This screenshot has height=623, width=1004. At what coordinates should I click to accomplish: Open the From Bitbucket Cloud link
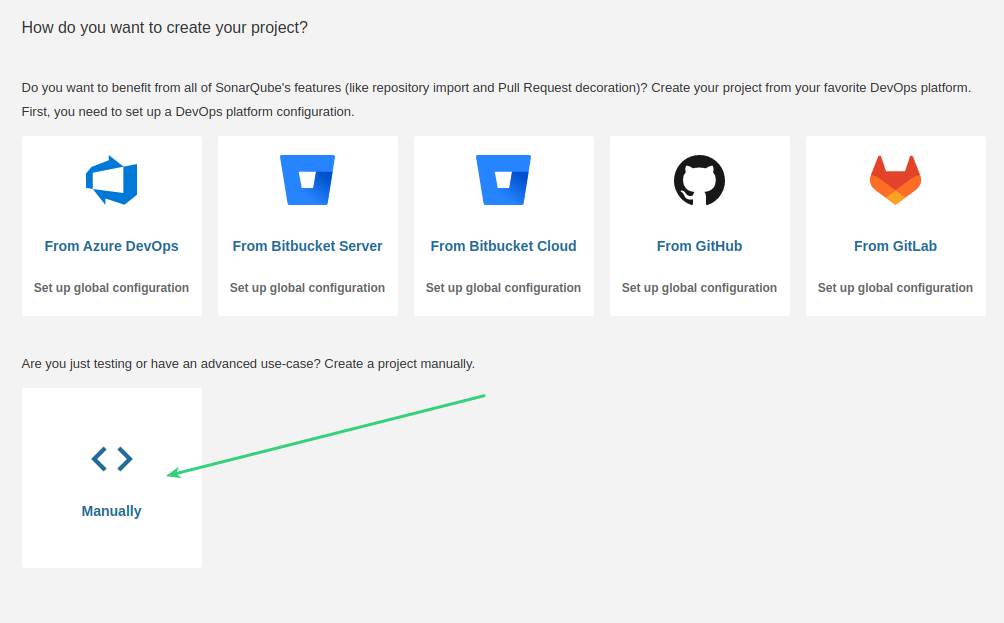[x=503, y=246]
